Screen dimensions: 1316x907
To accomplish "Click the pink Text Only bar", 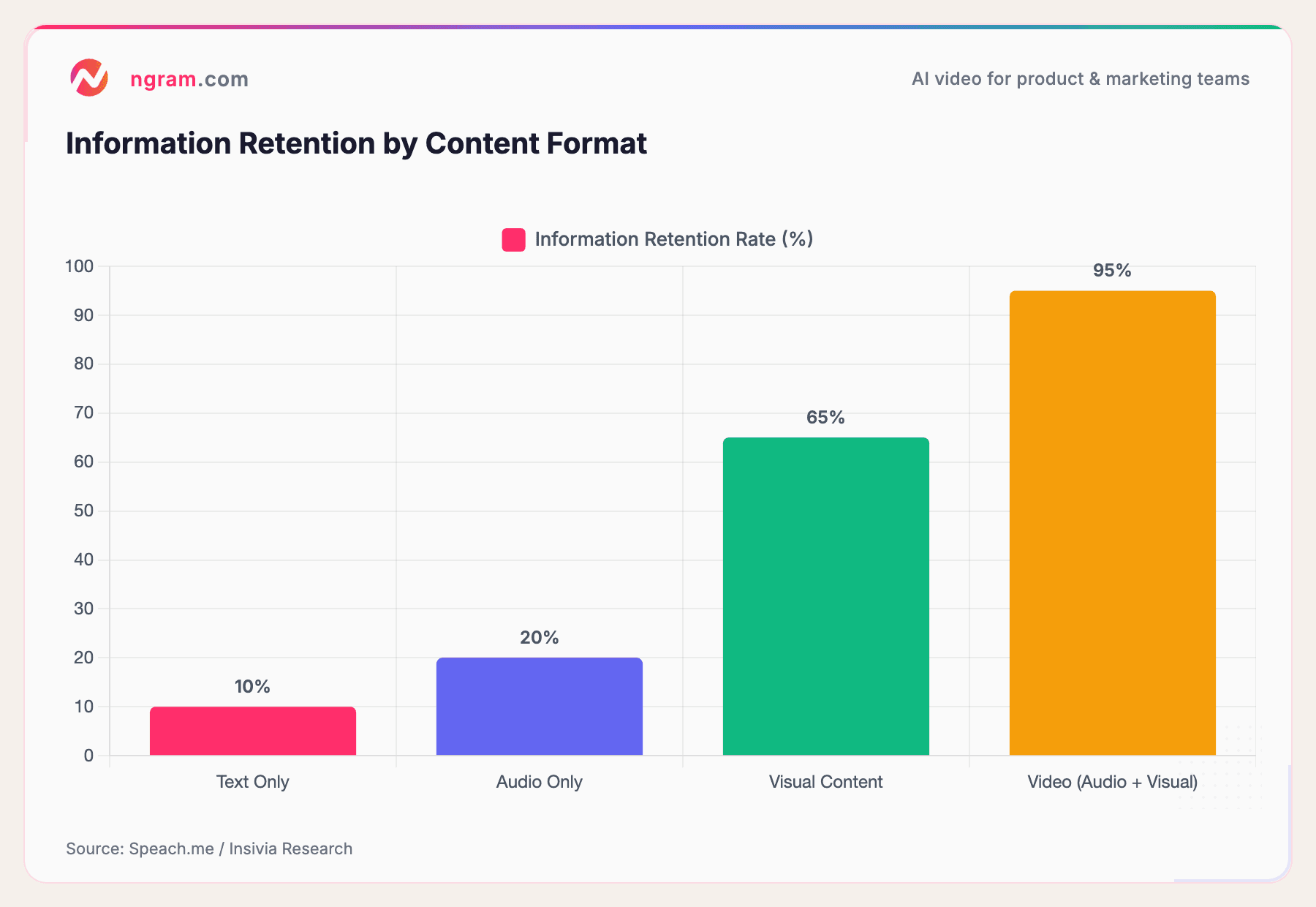I will coord(252,731).
